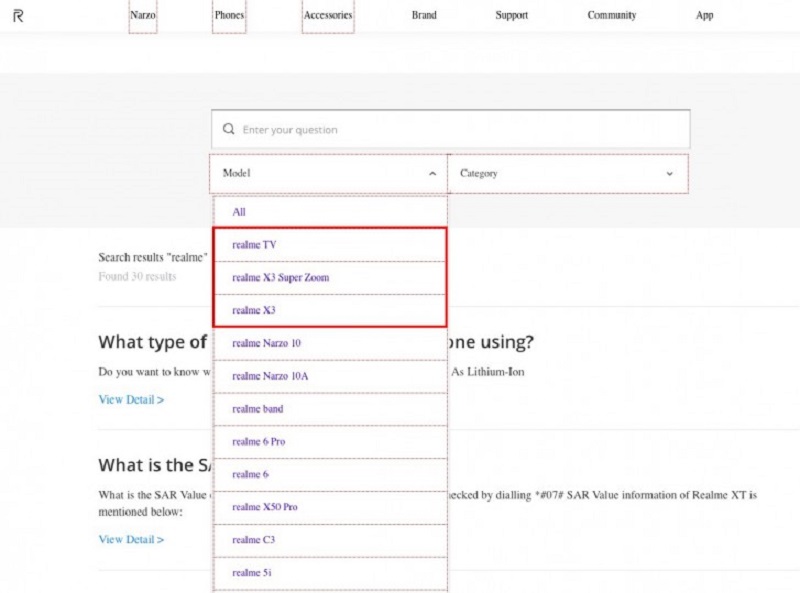Image resolution: width=800 pixels, height=593 pixels.
Task: Select 'realme Narzo 10' from list
Action: (330, 343)
